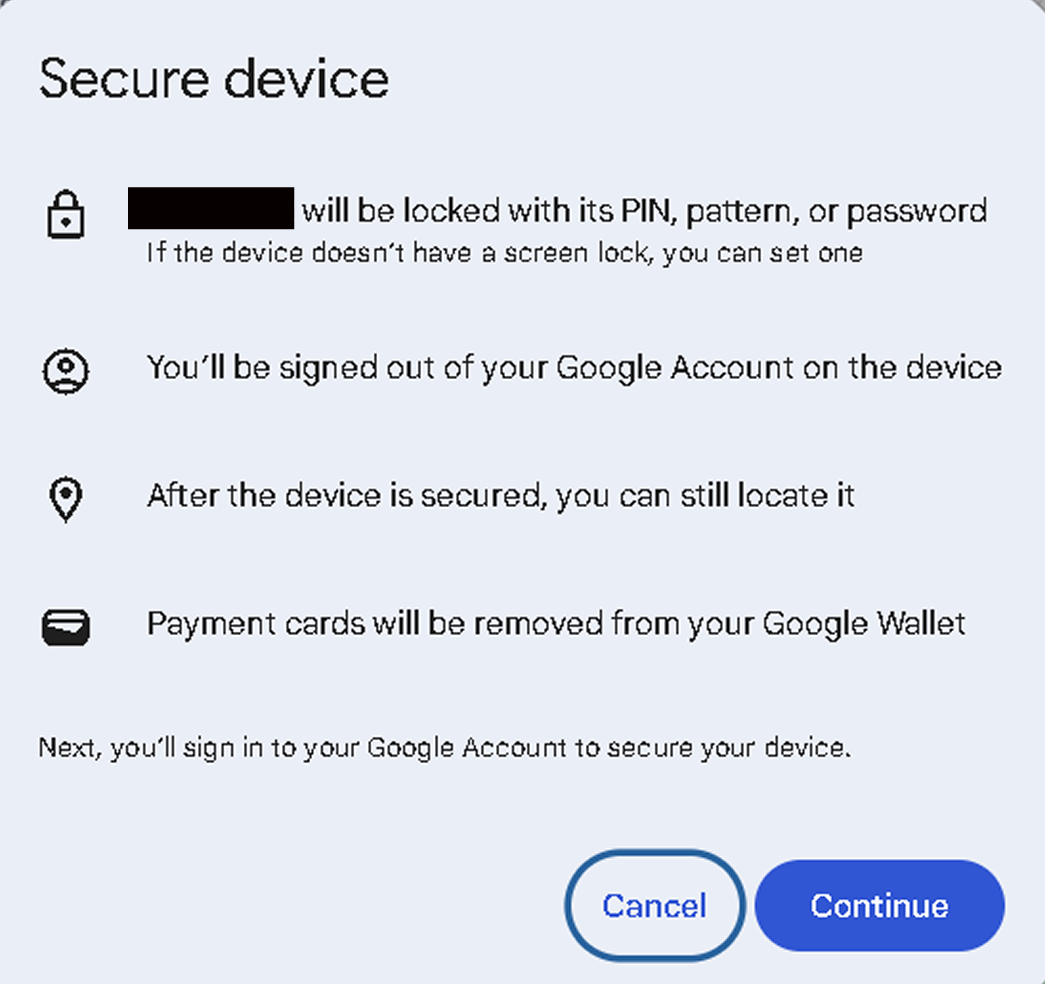The height and width of the screenshot is (984, 1046).
Task: Click 'You'll be signed out' line
Action: pos(574,368)
